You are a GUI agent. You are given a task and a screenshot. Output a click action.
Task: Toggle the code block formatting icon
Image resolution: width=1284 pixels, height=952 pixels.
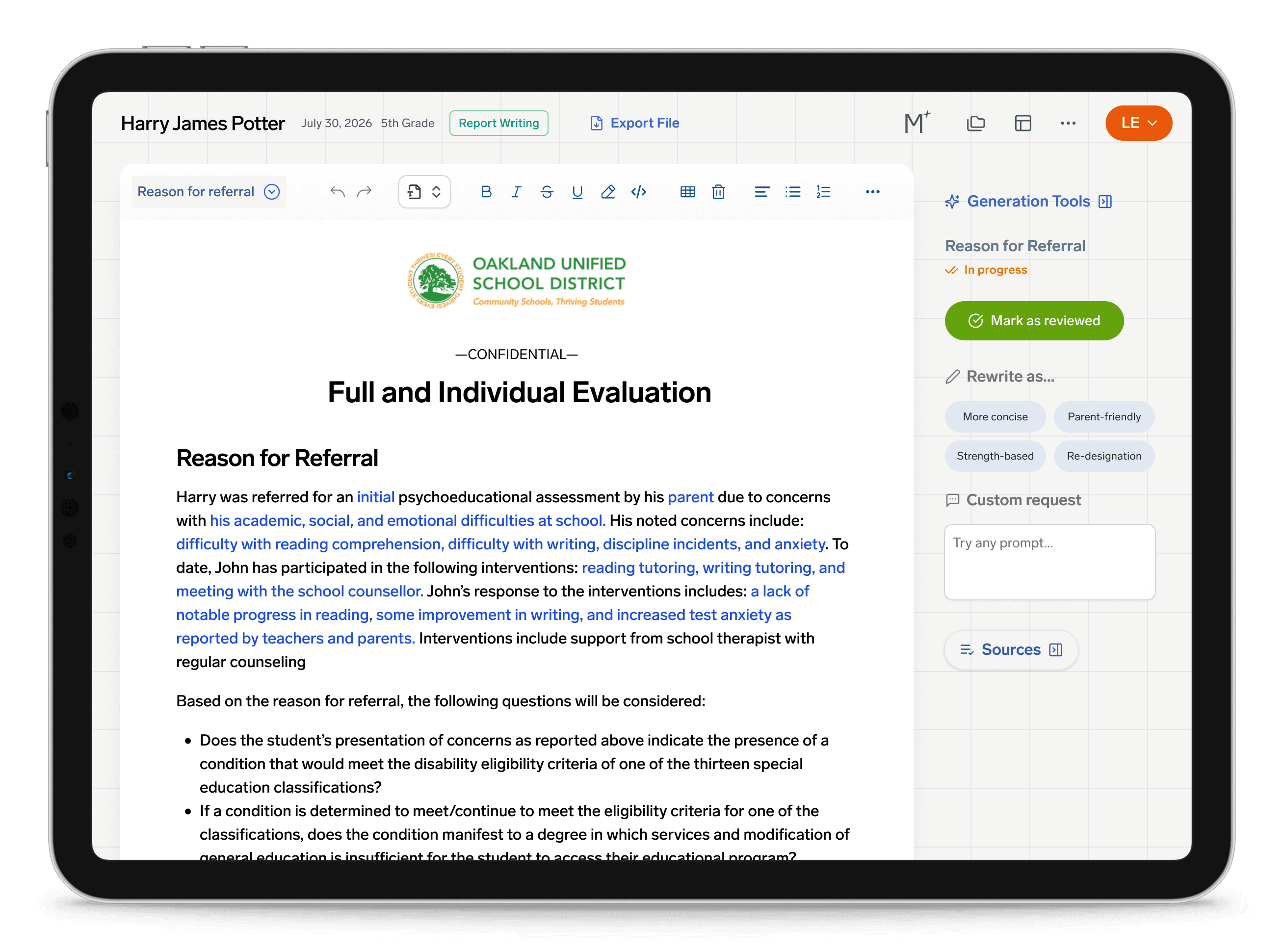[638, 192]
